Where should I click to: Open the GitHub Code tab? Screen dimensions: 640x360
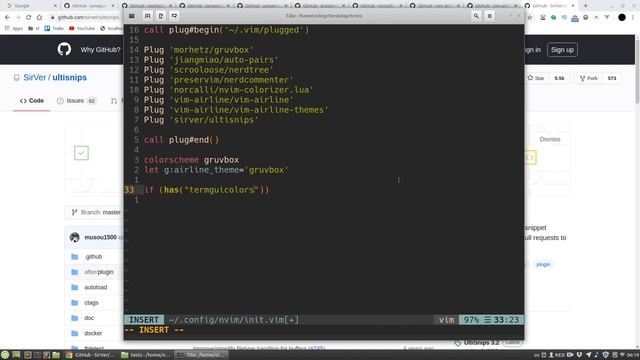pos(32,101)
